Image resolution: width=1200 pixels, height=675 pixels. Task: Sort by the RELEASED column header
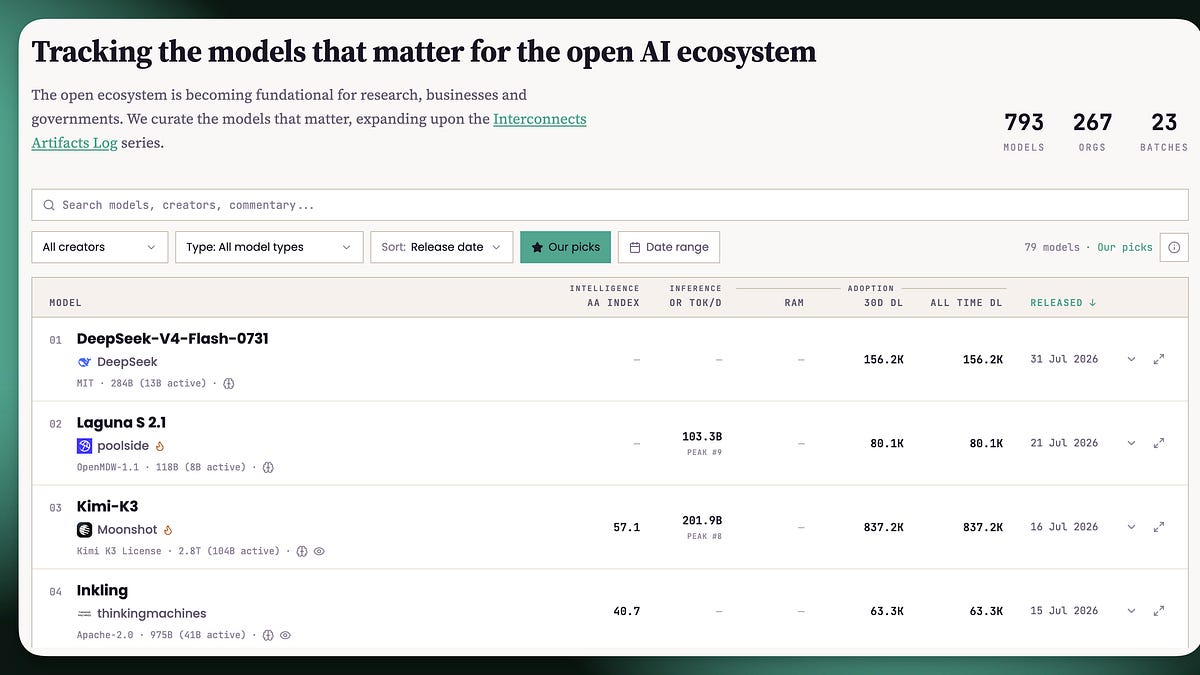coord(1063,303)
